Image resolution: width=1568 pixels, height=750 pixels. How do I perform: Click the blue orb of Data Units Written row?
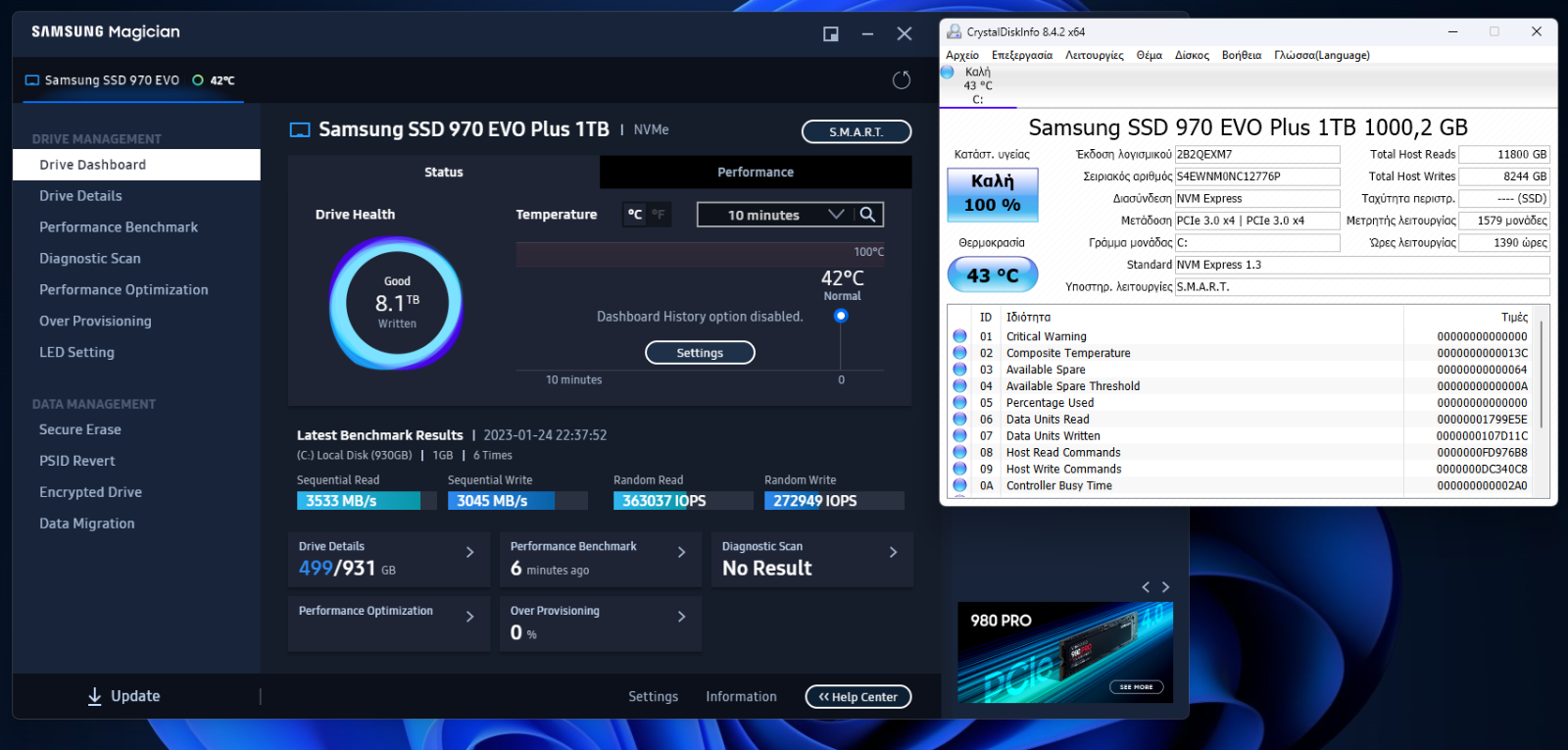tap(960, 436)
